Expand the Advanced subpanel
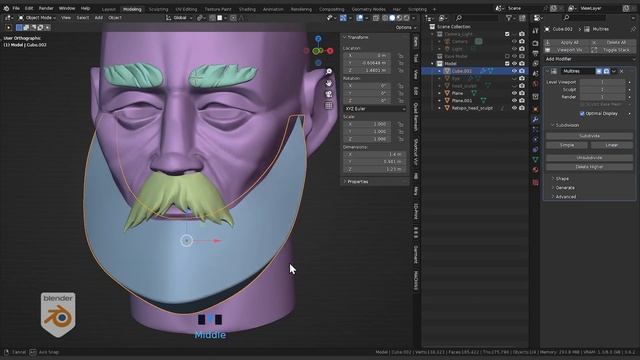The image size is (640, 360). 566,197
